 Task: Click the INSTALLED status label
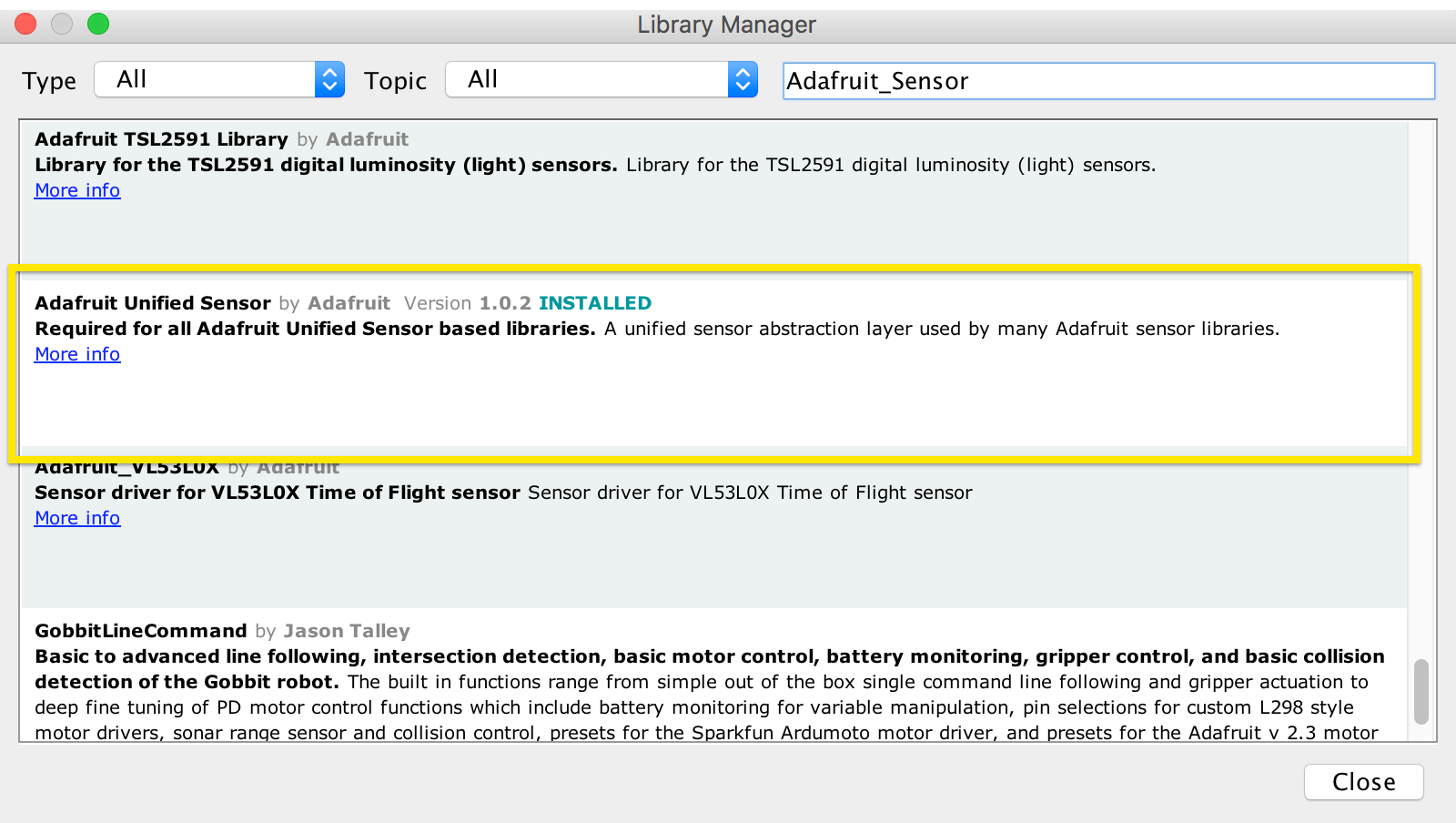pyautogui.click(x=594, y=303)
